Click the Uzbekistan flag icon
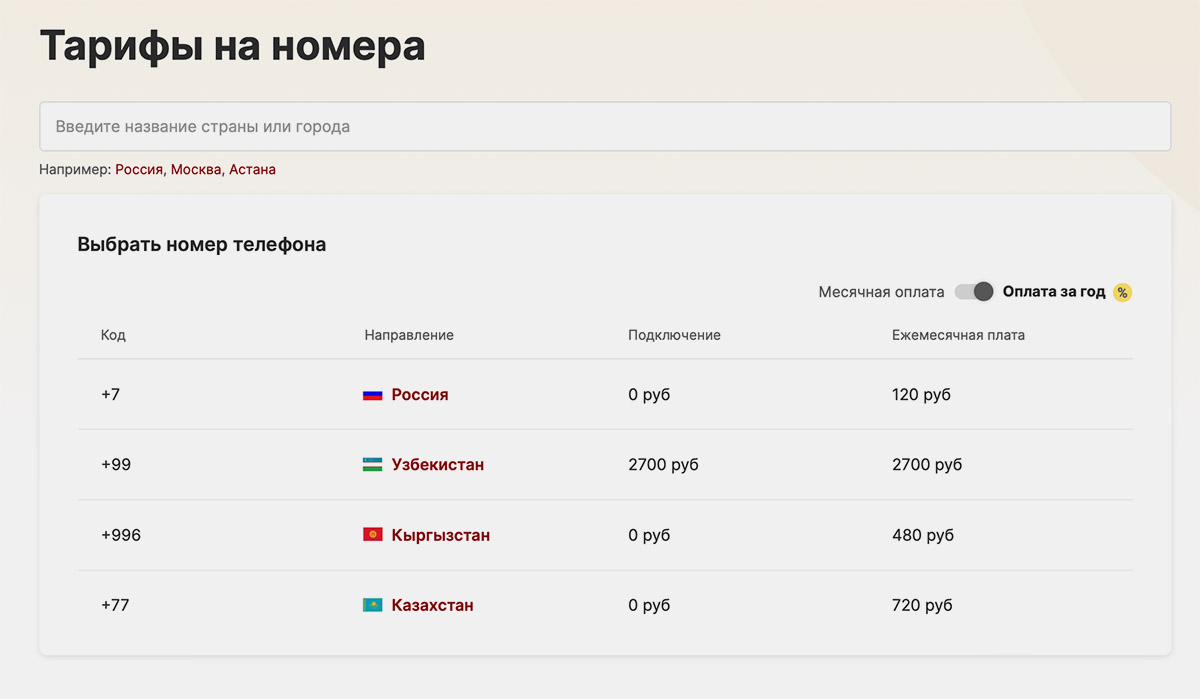 point(372,465)
